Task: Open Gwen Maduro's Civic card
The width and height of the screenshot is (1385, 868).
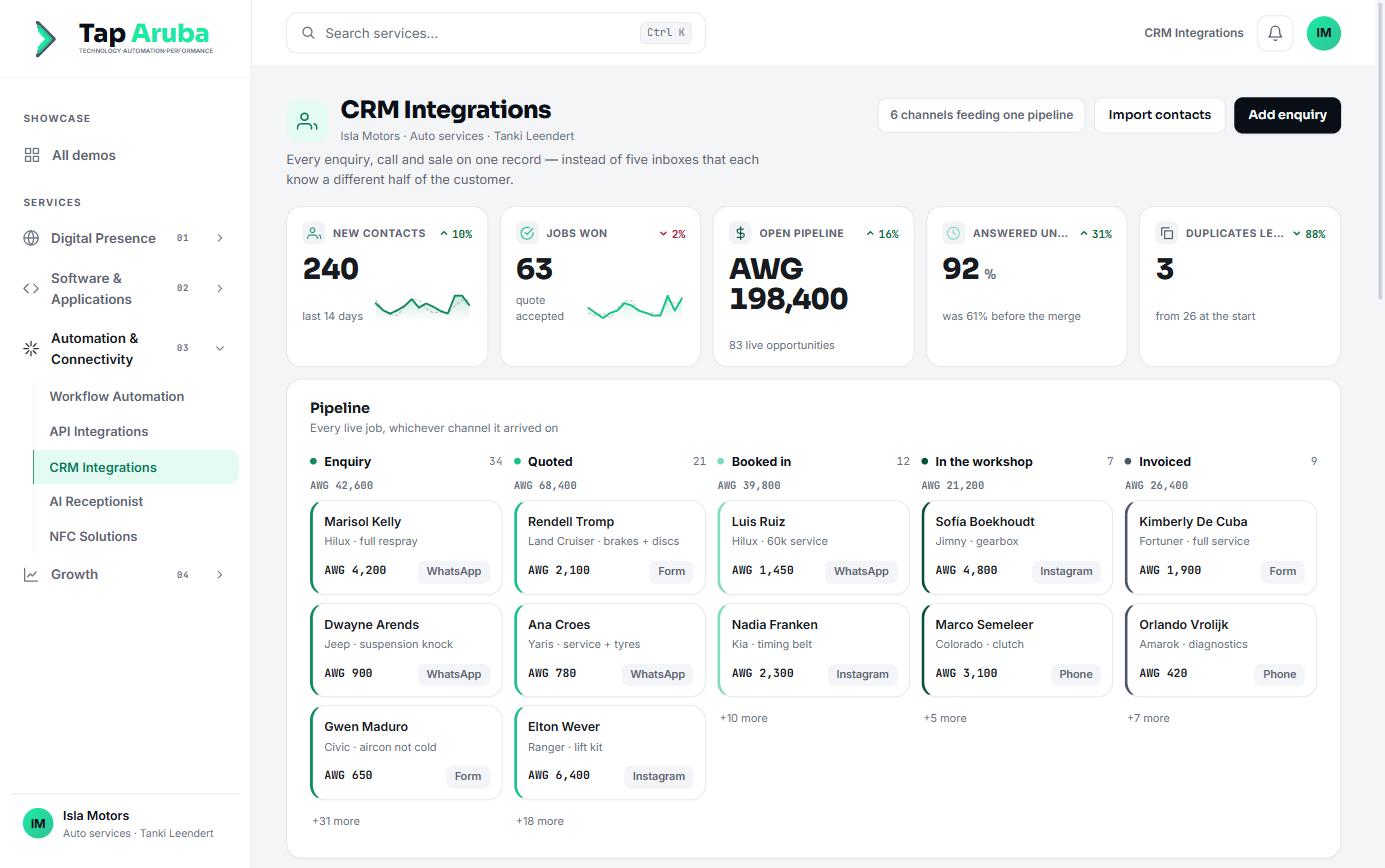Action: [406, 752]
